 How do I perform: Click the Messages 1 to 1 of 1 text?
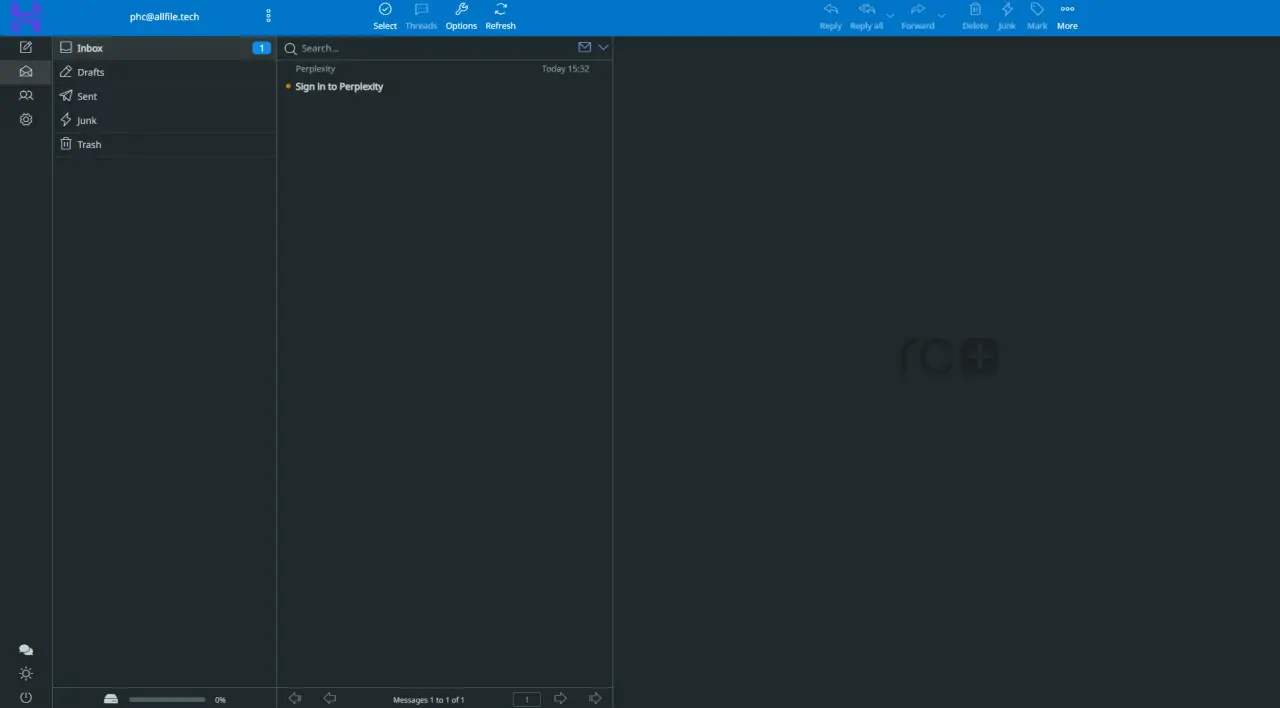pyautogui.click(x=429, y=700)
